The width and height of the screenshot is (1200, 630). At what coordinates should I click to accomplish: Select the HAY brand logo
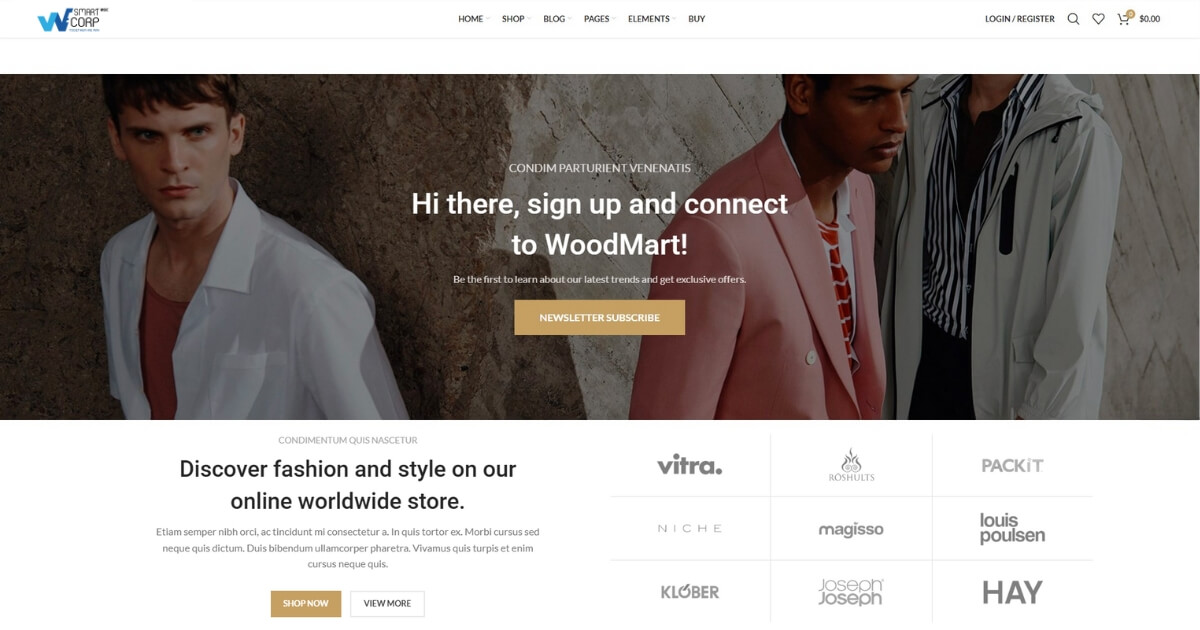coord(1012,592)
